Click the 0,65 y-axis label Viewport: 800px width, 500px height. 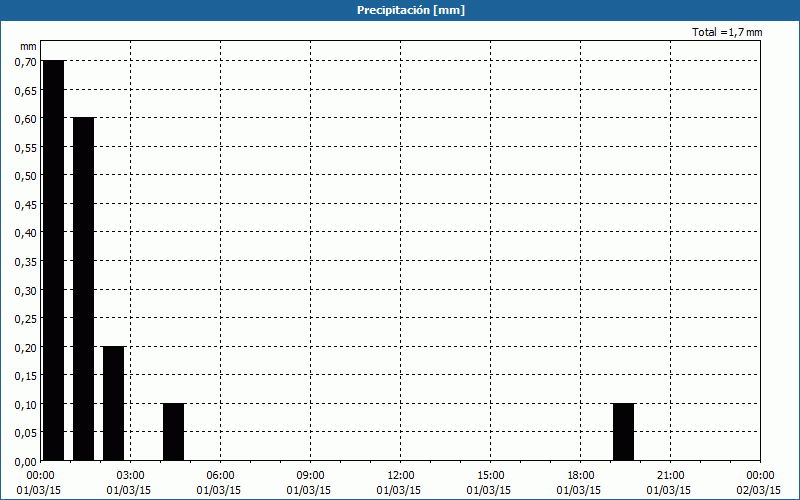pyautogui.click(x=26, y=91)
